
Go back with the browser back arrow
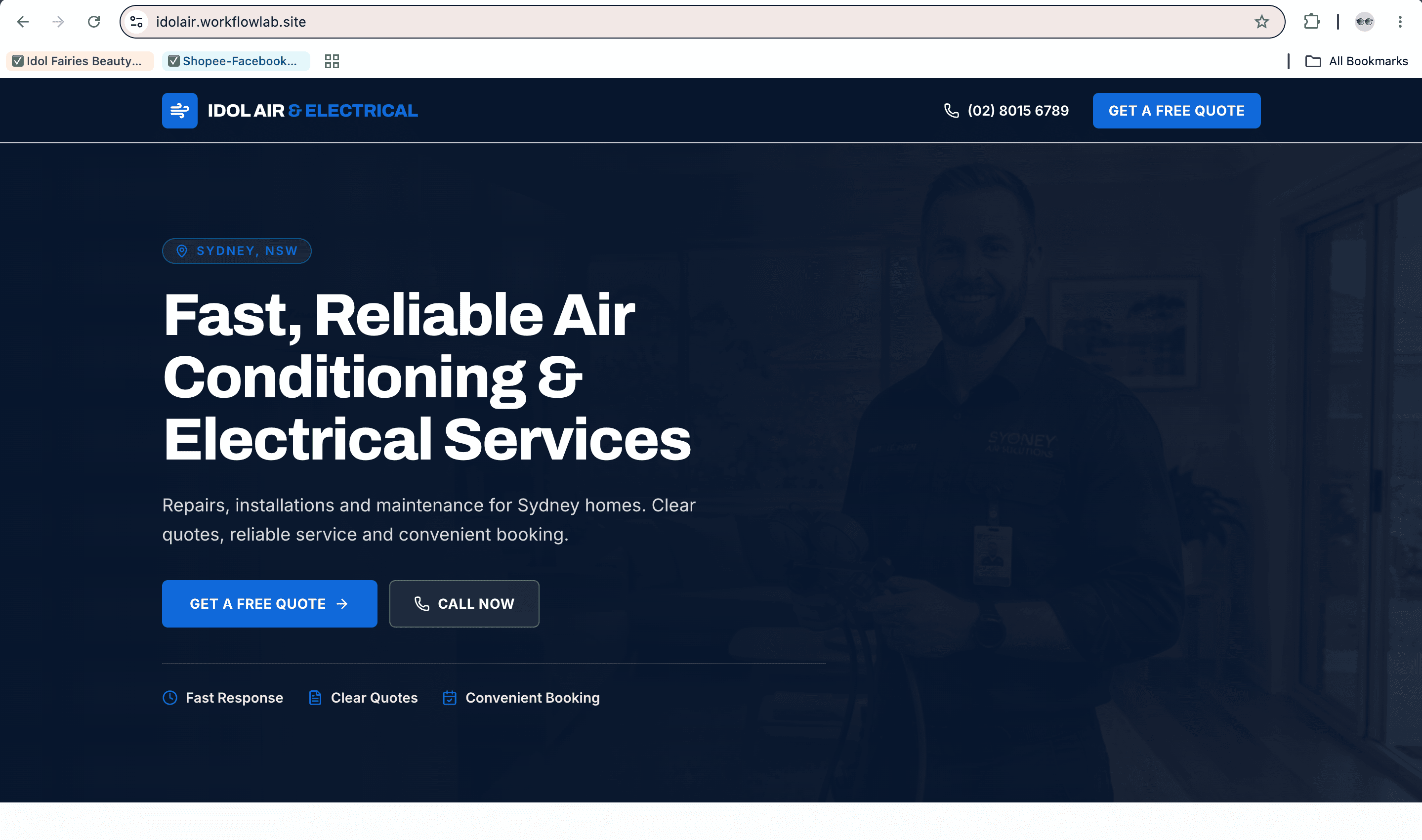[x=23, y=22]
